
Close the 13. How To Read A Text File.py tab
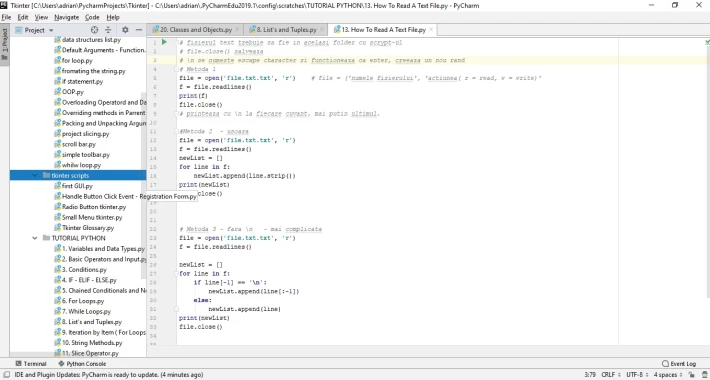431,30
